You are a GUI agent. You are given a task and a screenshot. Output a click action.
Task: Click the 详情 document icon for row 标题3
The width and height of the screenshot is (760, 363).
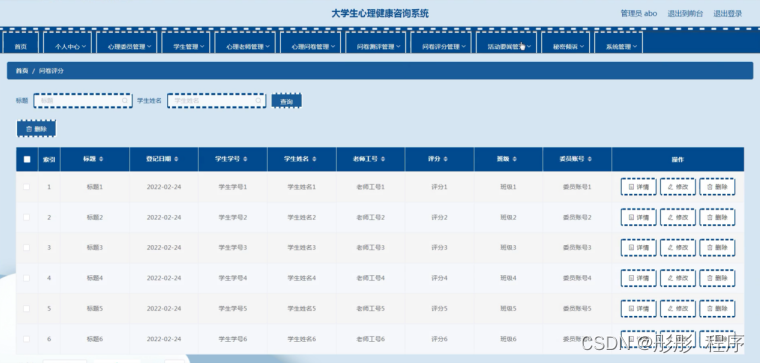click(x=631, y=248)
